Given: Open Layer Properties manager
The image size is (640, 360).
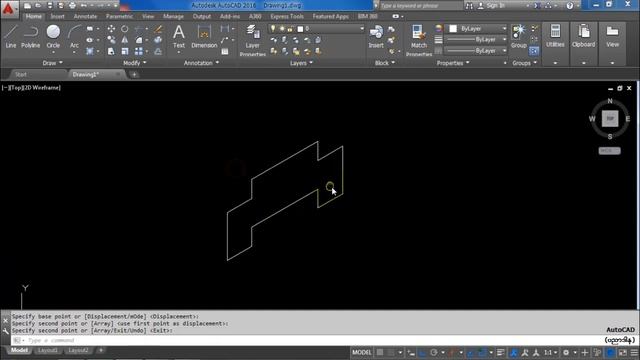Looking at the screenshot, I should click(253, 40).
